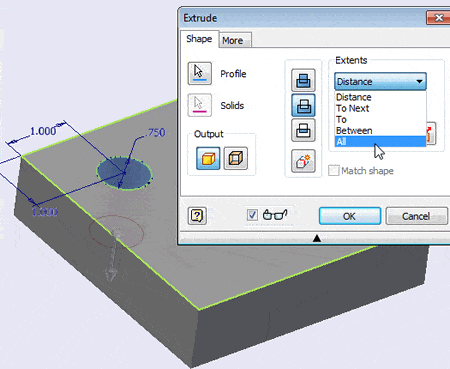Collapse the Extents dropdown via its arrow

click(419, 81)
